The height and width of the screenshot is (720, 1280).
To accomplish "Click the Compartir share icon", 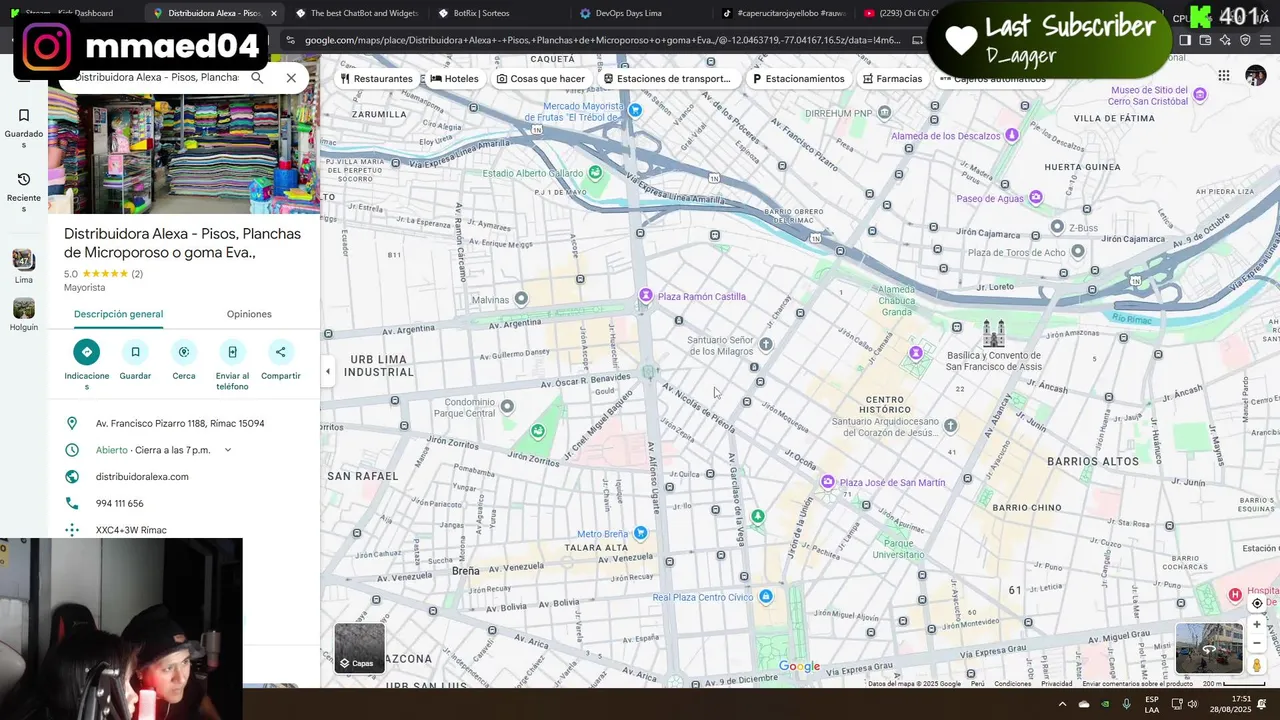I will click(281, 352).
